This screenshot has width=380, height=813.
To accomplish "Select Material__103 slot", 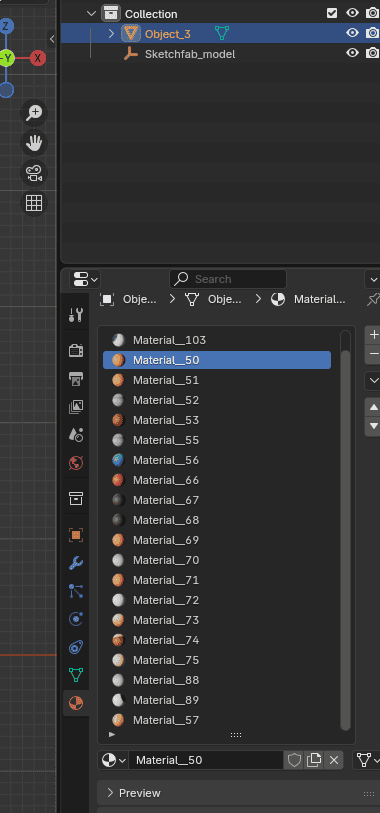I will coord(217,340).
